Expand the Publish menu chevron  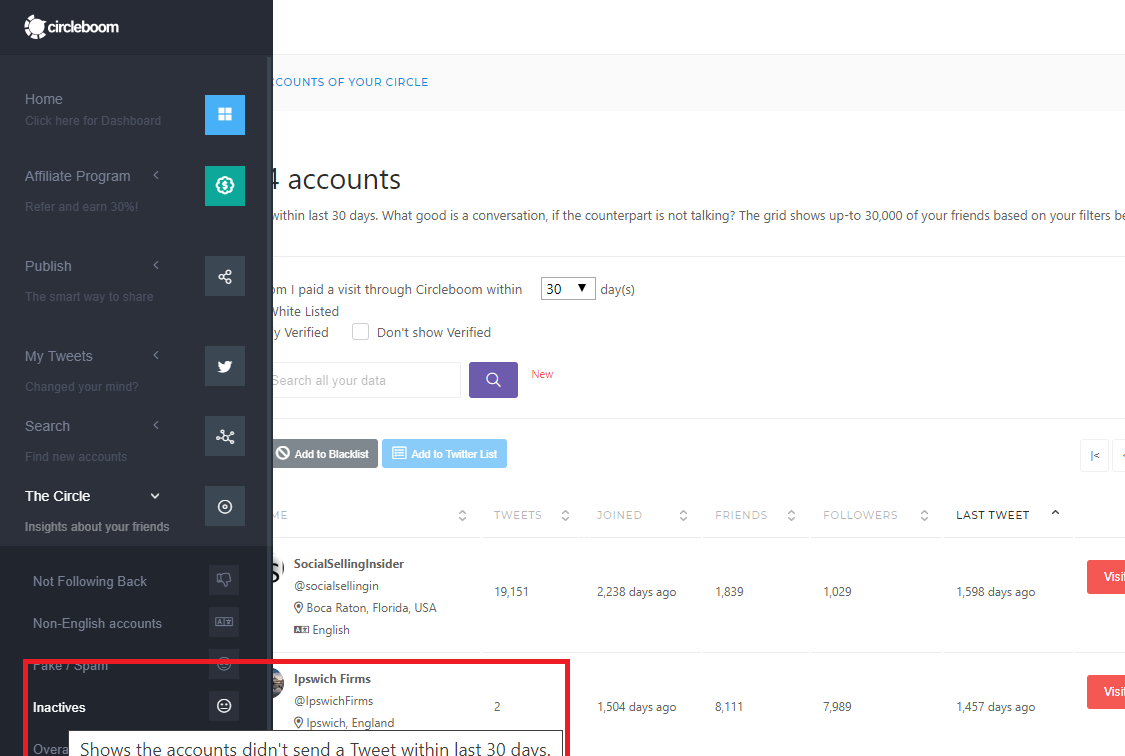tap(156, 265)
